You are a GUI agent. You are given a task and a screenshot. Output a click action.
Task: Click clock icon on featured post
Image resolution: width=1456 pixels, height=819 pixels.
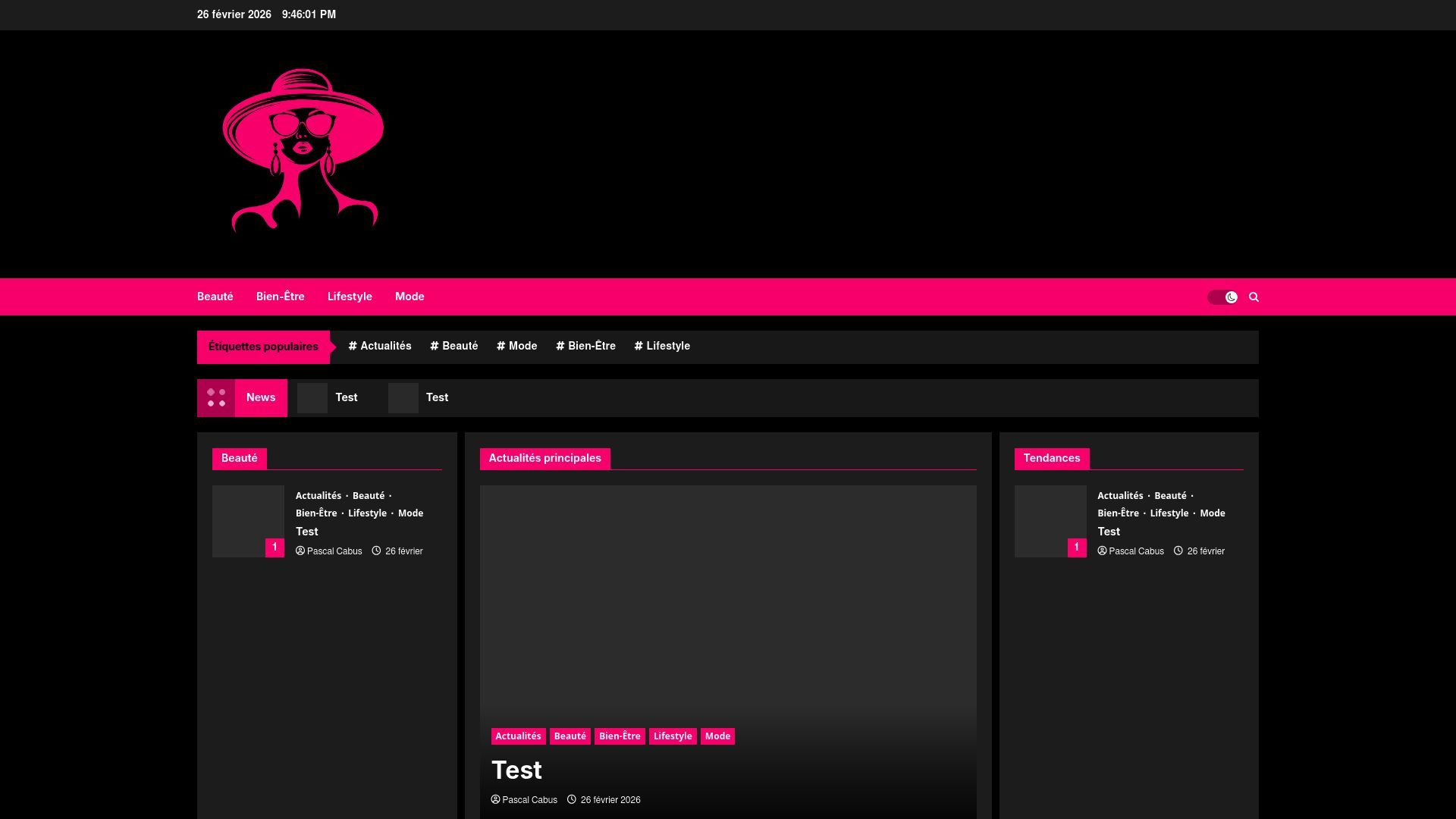coord(572,799)
